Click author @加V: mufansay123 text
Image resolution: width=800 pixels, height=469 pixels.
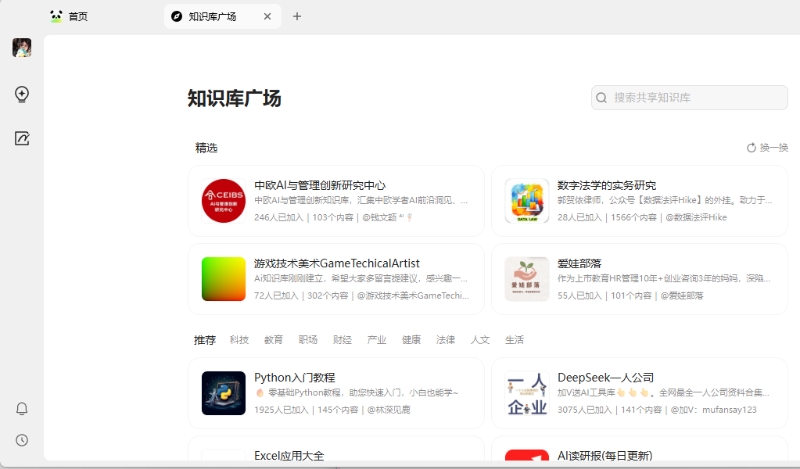(713, 410)
